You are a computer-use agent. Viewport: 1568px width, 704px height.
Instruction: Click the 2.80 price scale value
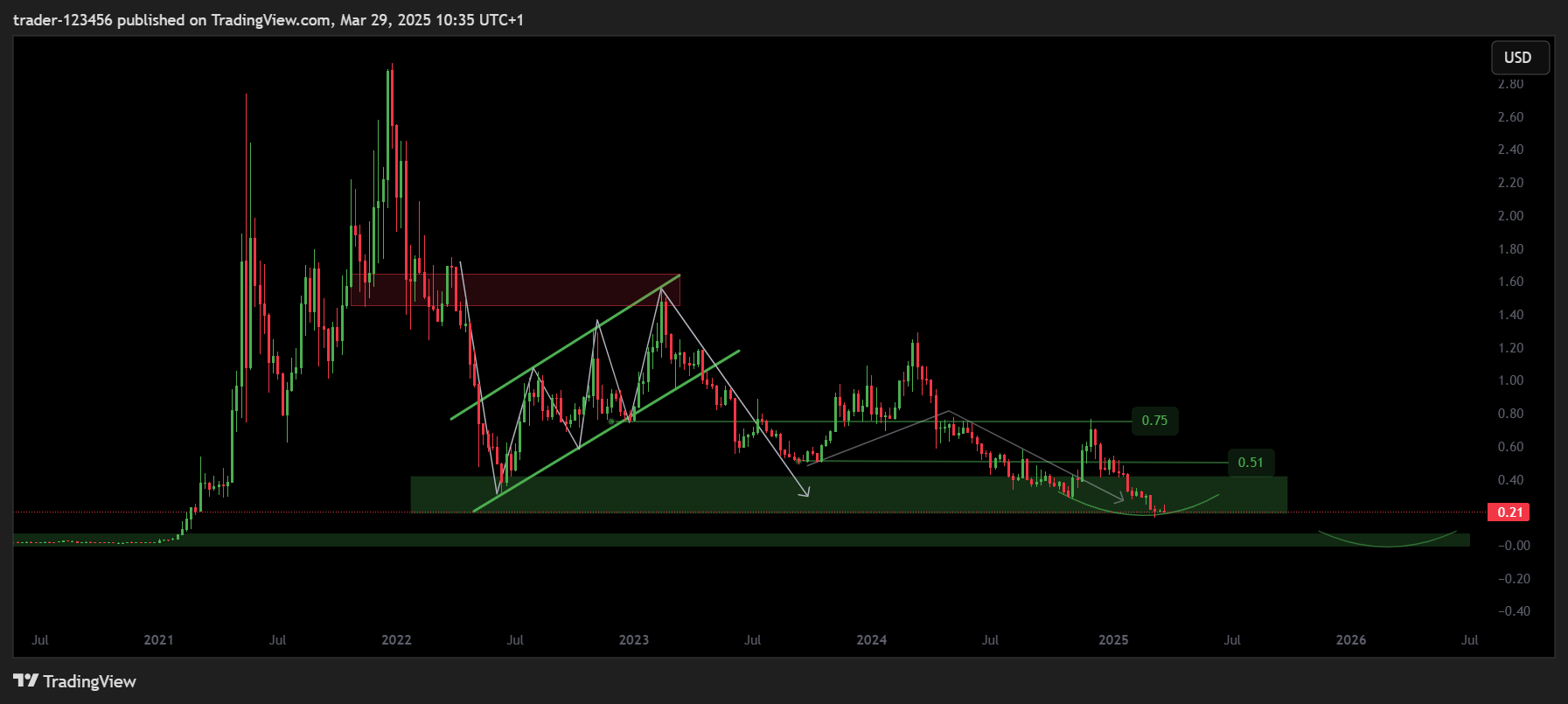(1510, 84)
